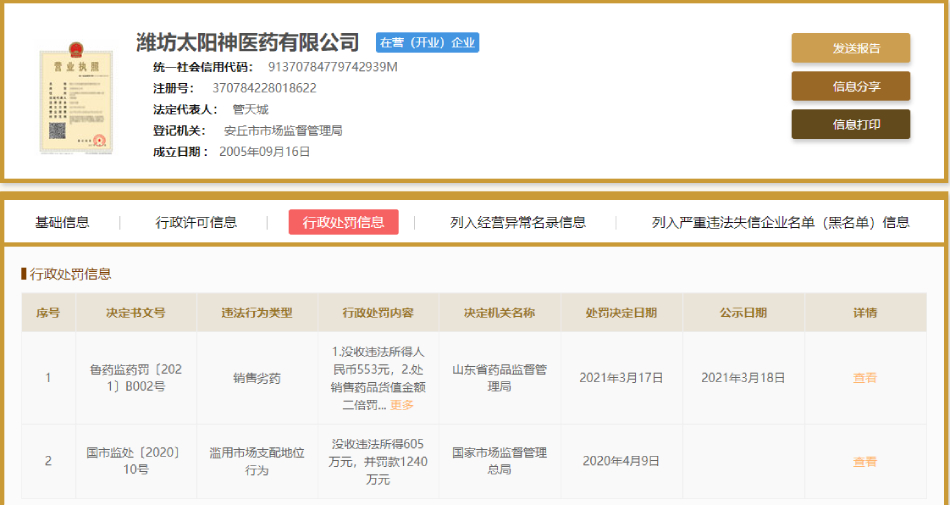The height and width of the screenshot is (505, 950).
Task: Open the 行政许可信息 tab
Action: point(196,222)
